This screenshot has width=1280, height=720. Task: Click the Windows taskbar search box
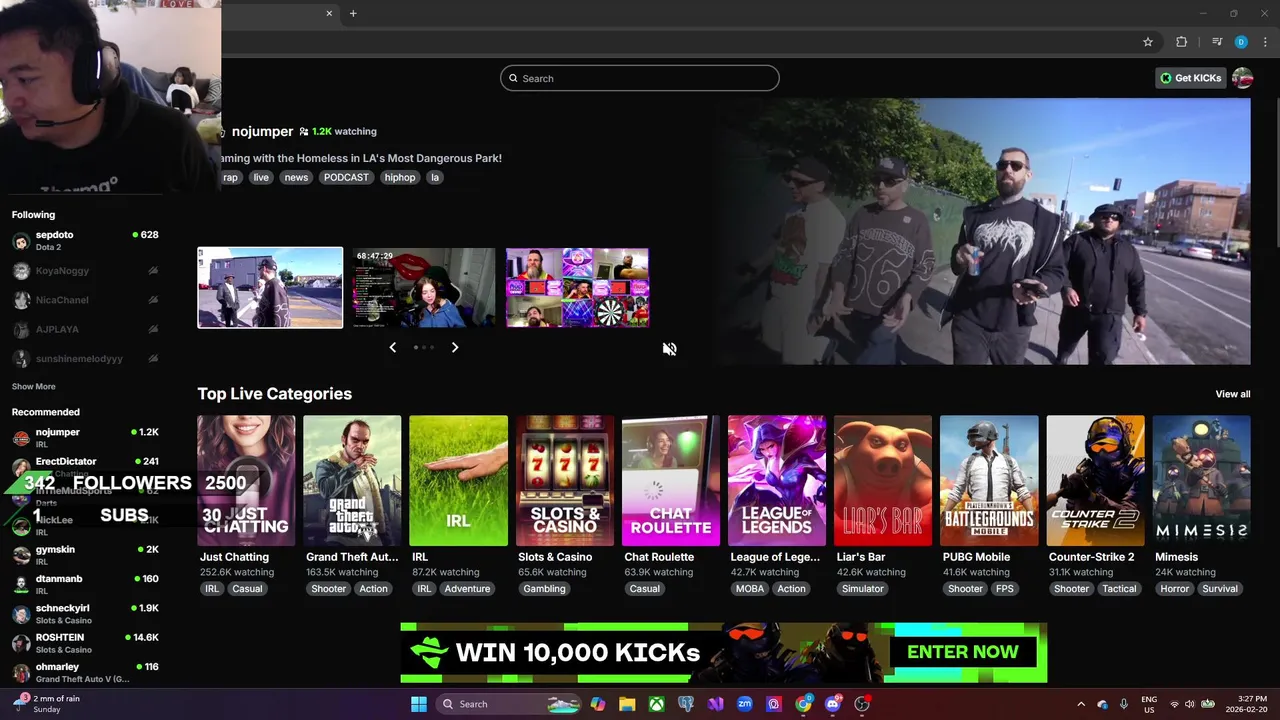510,704
